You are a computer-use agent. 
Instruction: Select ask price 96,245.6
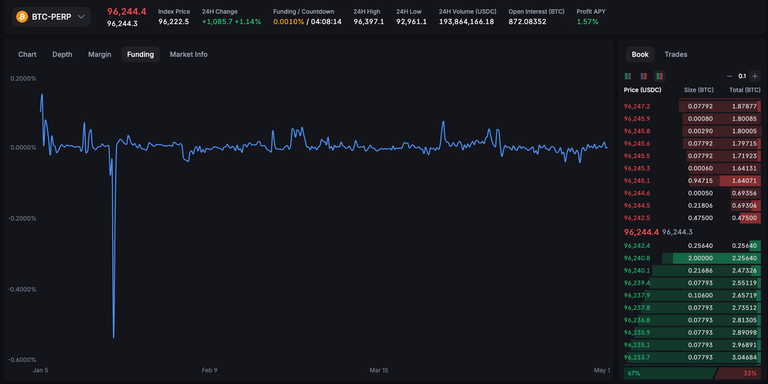(637, 144)
